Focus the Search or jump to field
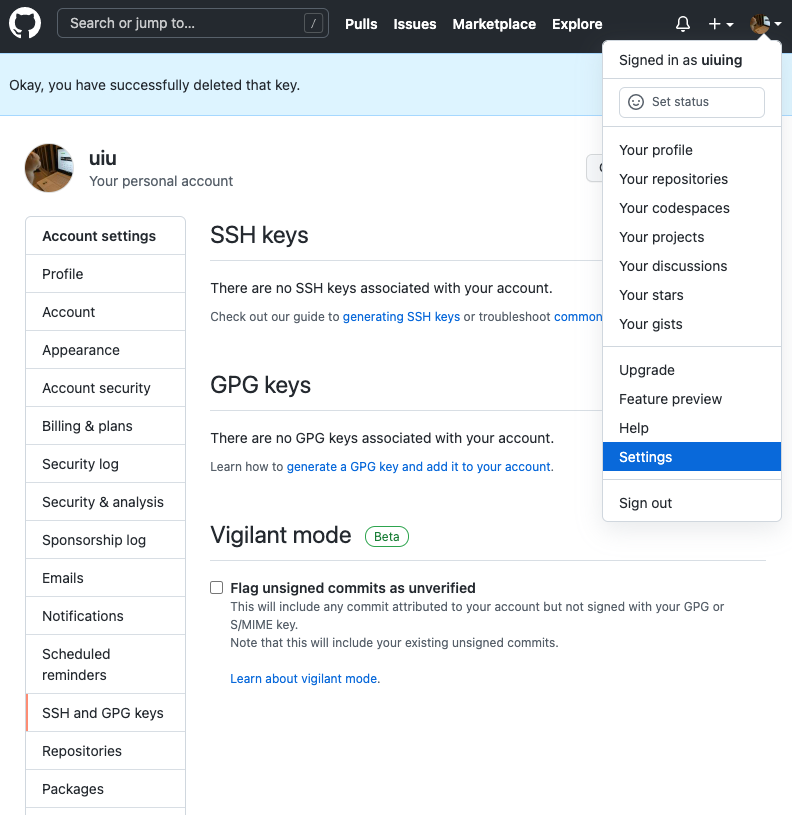The height and width of the screenshot is (815, 792). (x=193, y=23)
